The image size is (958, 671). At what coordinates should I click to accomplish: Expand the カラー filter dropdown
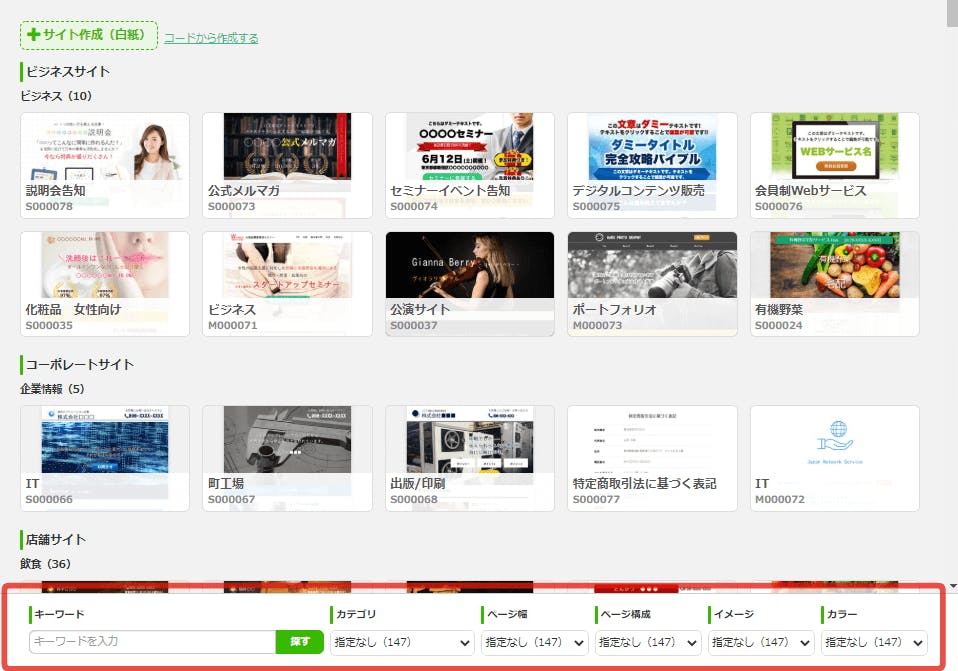874,642
